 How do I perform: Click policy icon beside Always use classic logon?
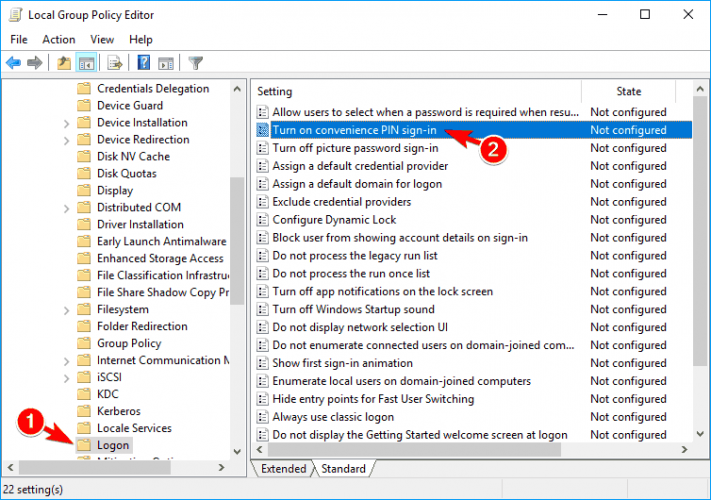[263, 417]
